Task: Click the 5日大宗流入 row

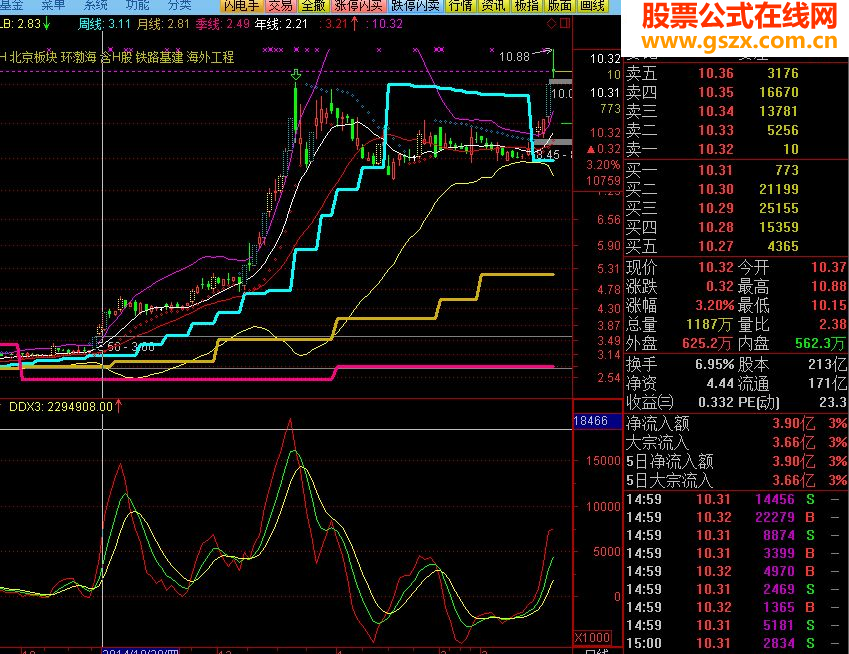Action: coord(736,480)
